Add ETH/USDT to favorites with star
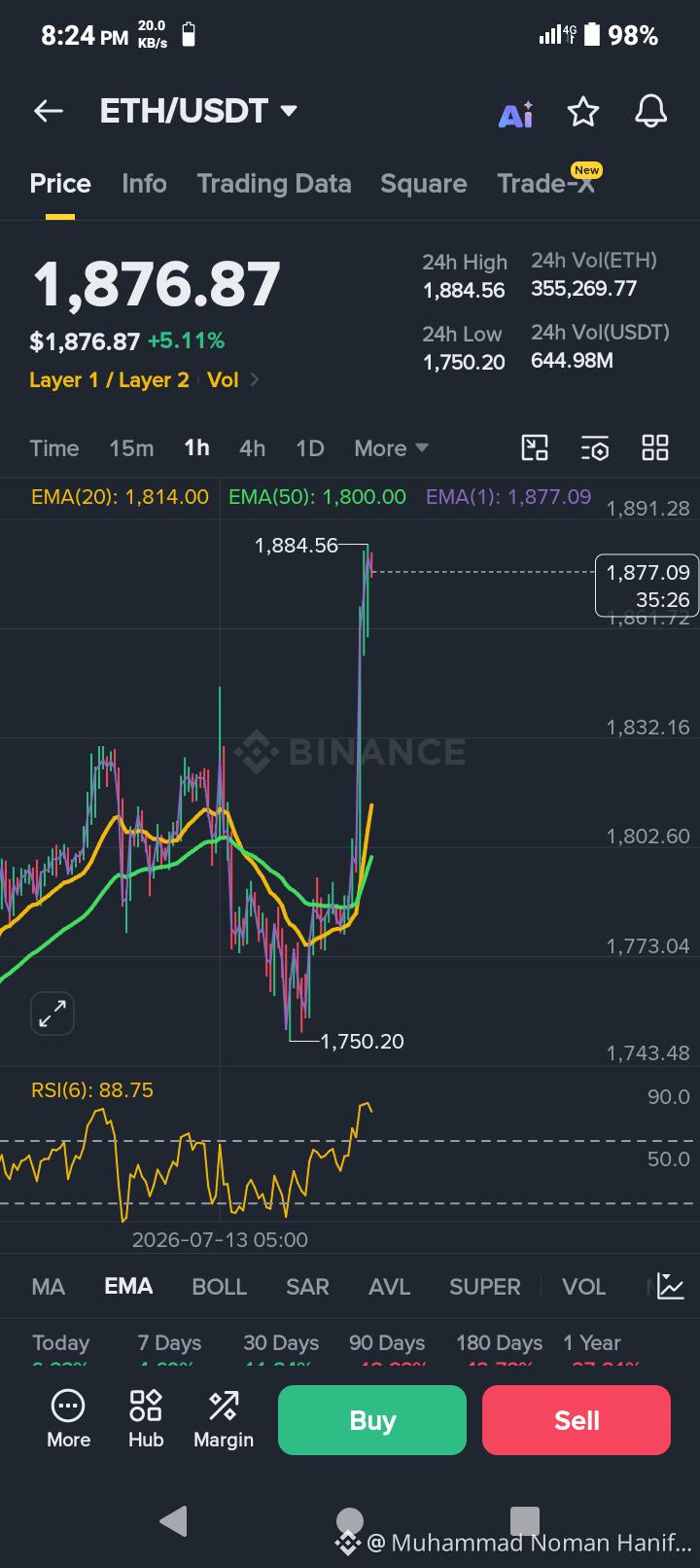The width and height of the screenshot is (700, 1568). click(x=583, y=112)
